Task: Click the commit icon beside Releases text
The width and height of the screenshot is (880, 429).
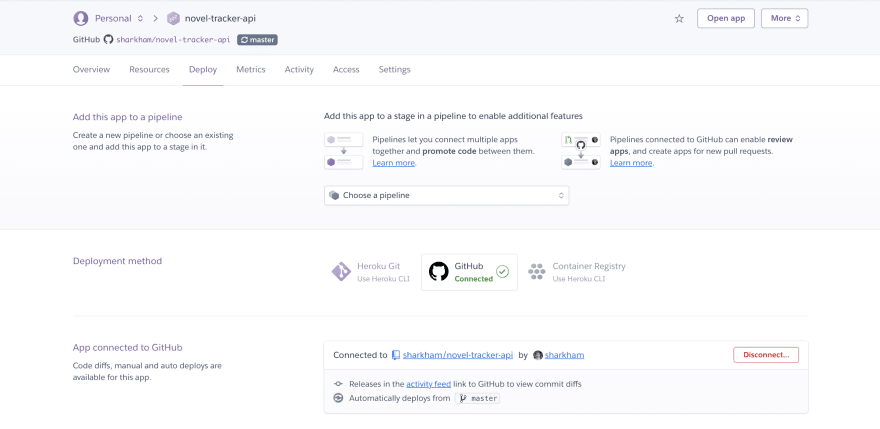Action: pos(338,384)
